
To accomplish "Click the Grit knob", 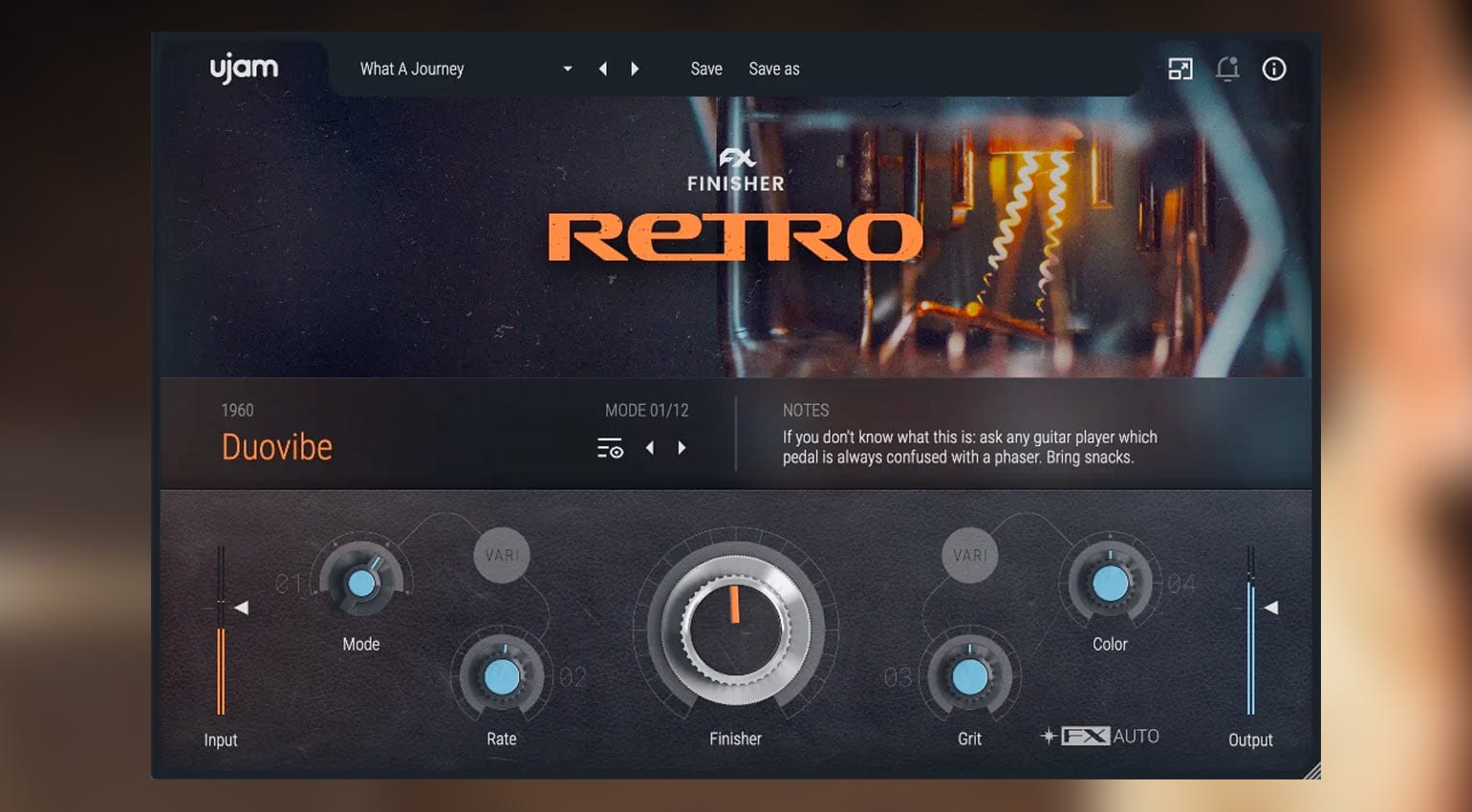I will 970,676.
